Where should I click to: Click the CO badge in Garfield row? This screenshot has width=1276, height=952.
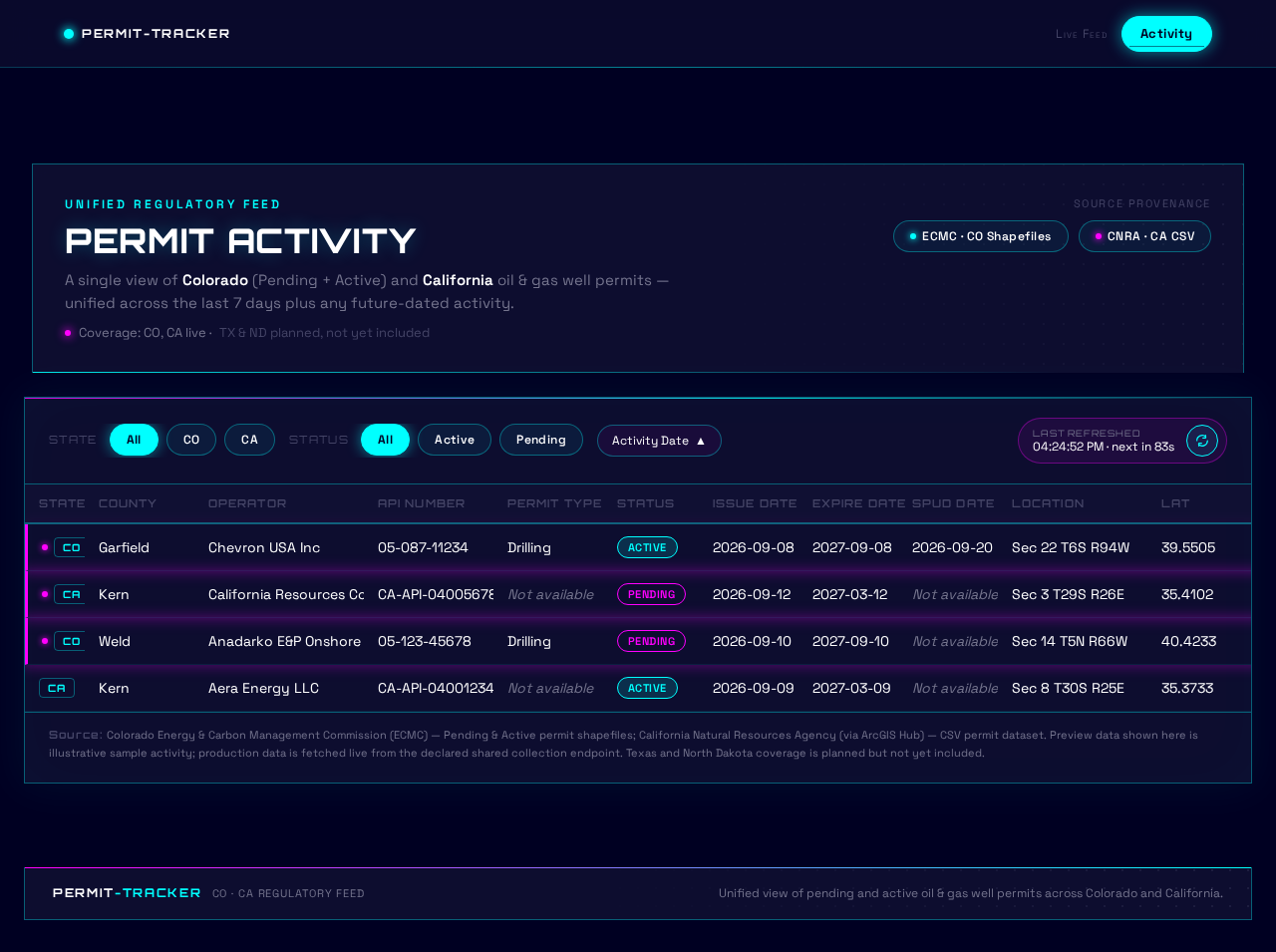pos(70,547)
